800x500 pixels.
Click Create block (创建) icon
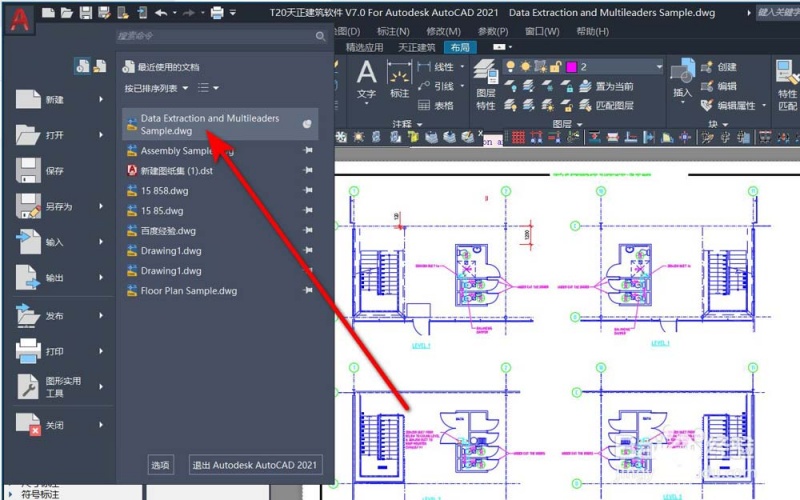coord(707,67)
